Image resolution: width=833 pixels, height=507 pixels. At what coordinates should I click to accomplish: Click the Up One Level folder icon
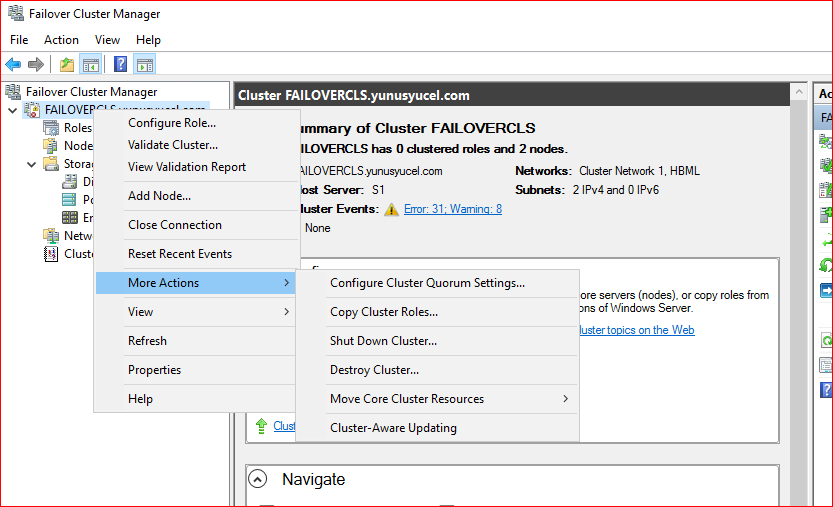(x=67, y=65)
